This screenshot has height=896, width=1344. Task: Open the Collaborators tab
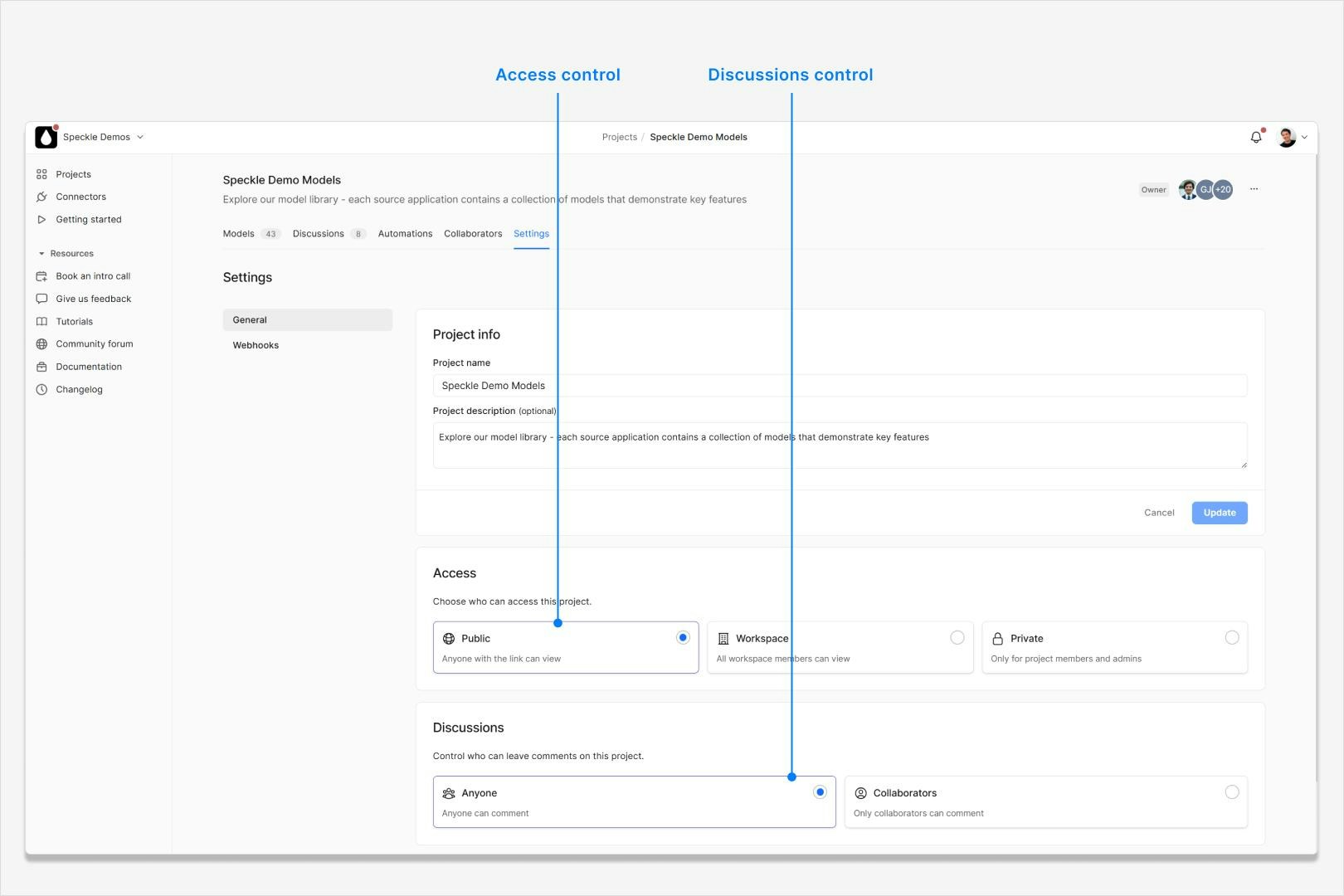click(x=473, y=234)
